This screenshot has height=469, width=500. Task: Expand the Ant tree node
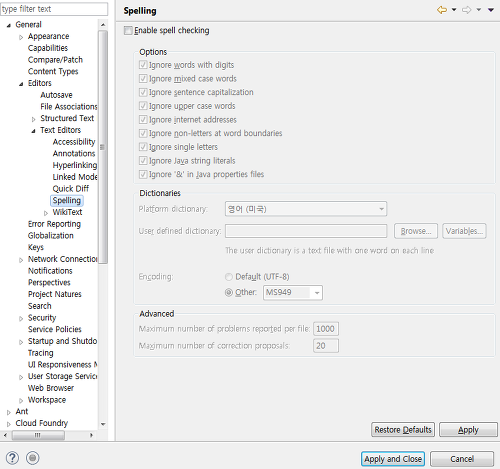pos(9,412)
